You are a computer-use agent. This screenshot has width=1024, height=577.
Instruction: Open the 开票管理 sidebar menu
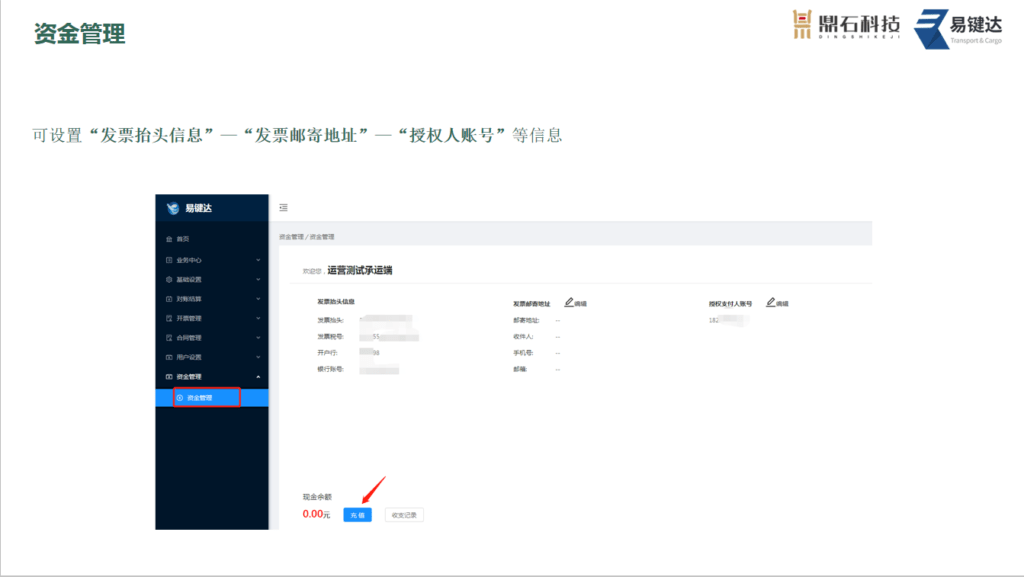tap(212, 319)
